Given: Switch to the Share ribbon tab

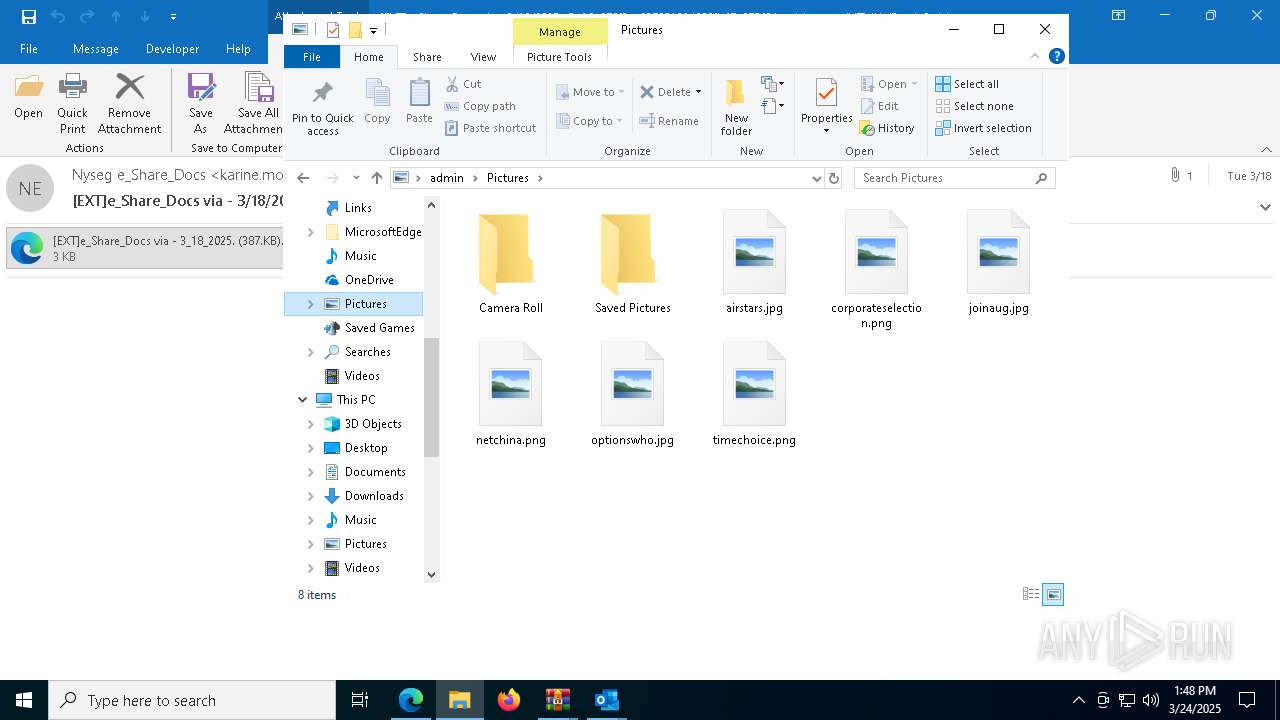Looking at the screenshot, I should click(427, 57).
